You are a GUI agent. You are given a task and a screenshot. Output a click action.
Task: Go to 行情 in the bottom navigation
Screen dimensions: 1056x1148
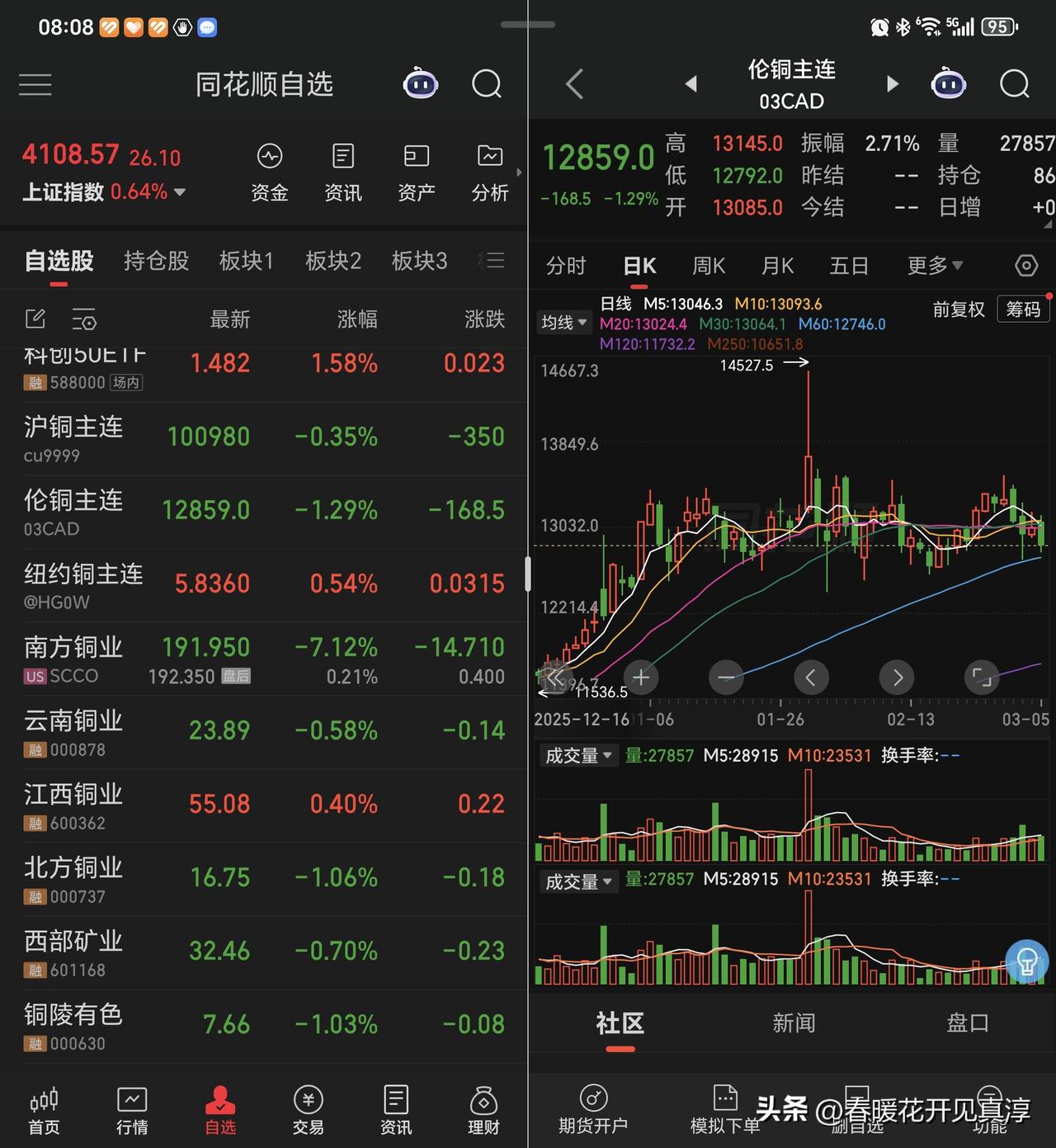click(x=132, y=1111)
